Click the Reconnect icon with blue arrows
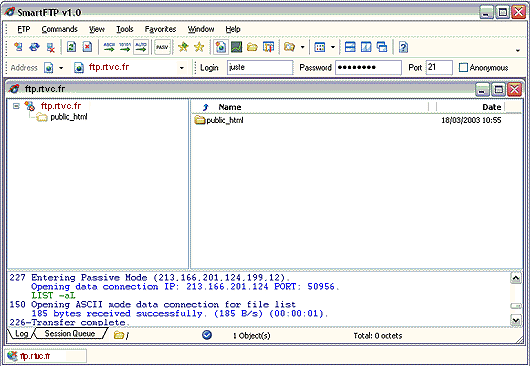Screen dimensions: 530x366 34,47
